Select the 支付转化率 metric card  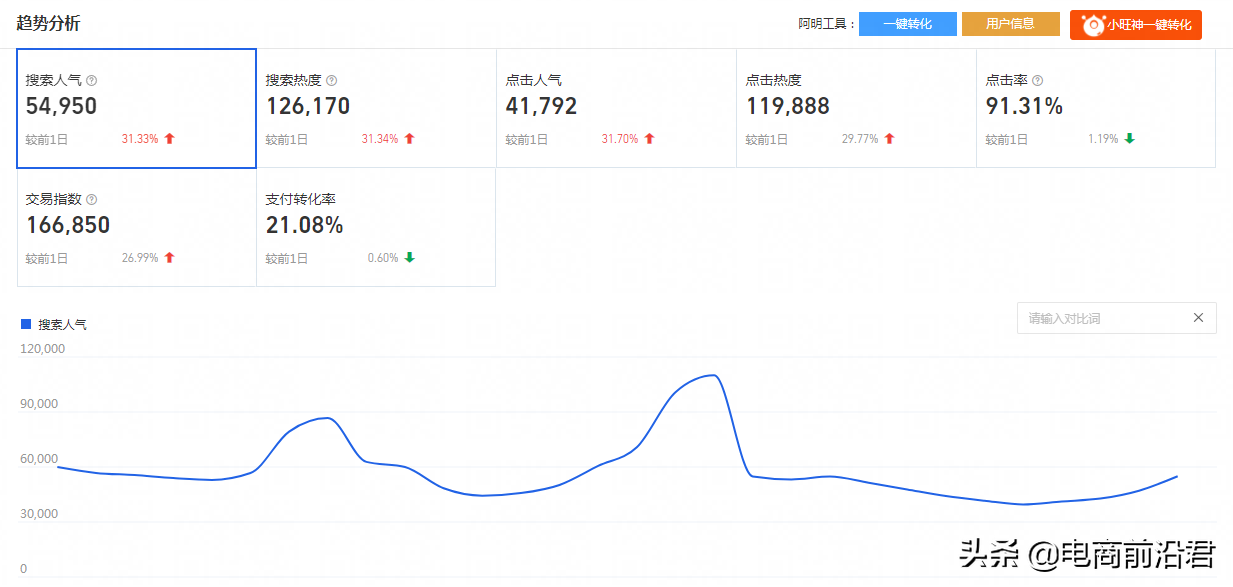tap(376, 227)
